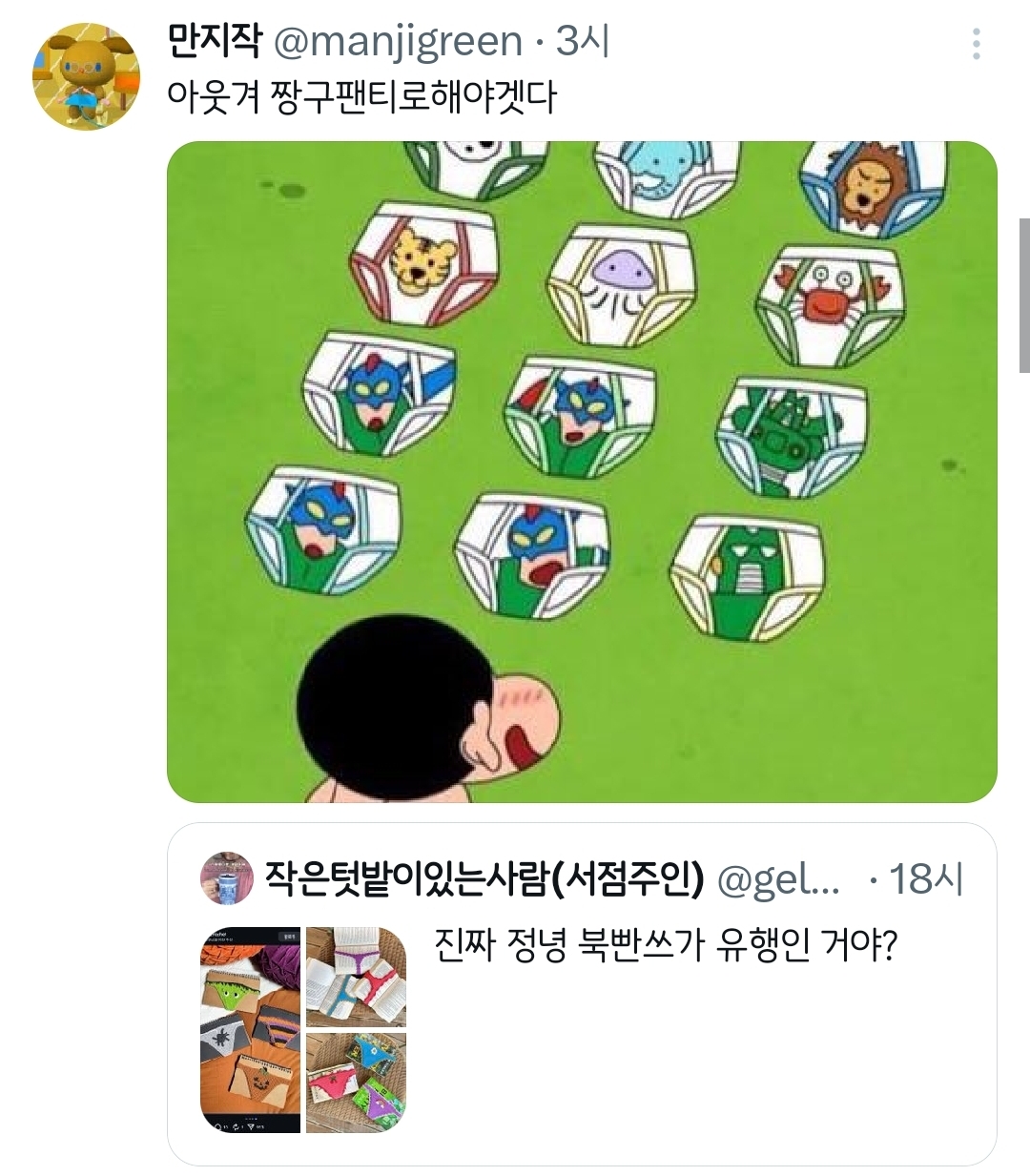The height and width of the screenshot is (1176, 1030).
Task: Open the truncated @gel... handle
Action: pyautogui.click(x=777, y=879)
